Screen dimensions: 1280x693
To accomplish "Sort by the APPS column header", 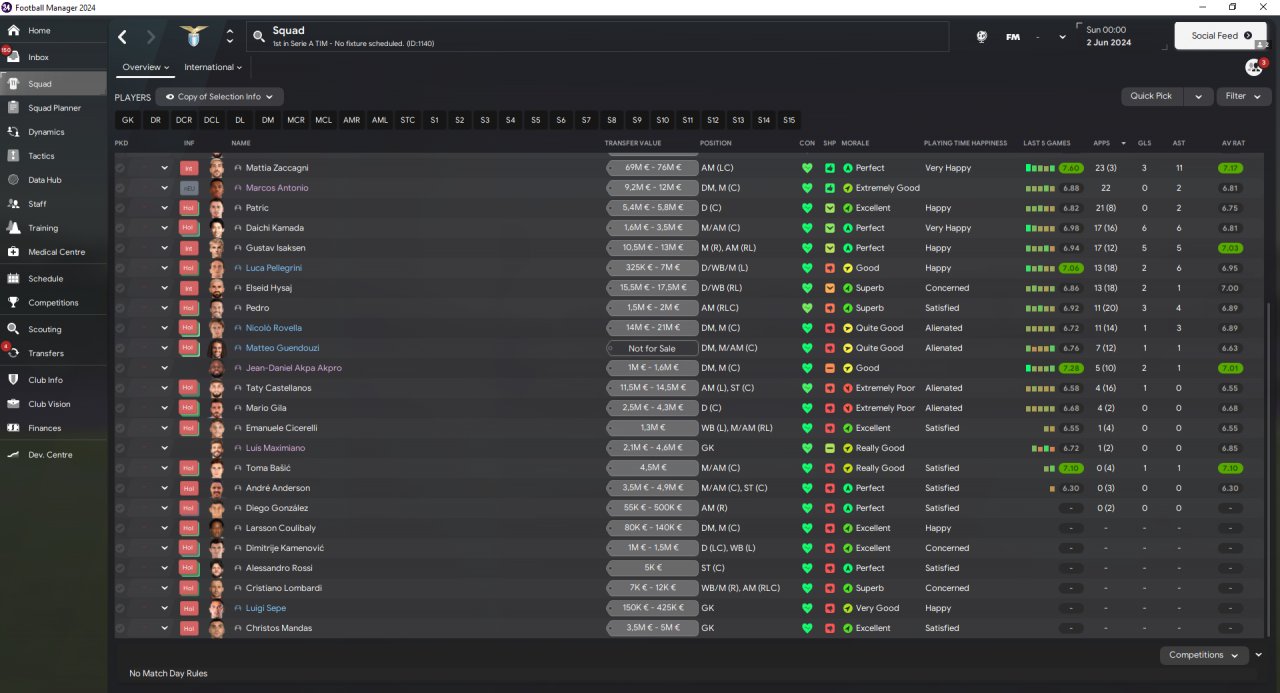I will tap(1102, 143).
